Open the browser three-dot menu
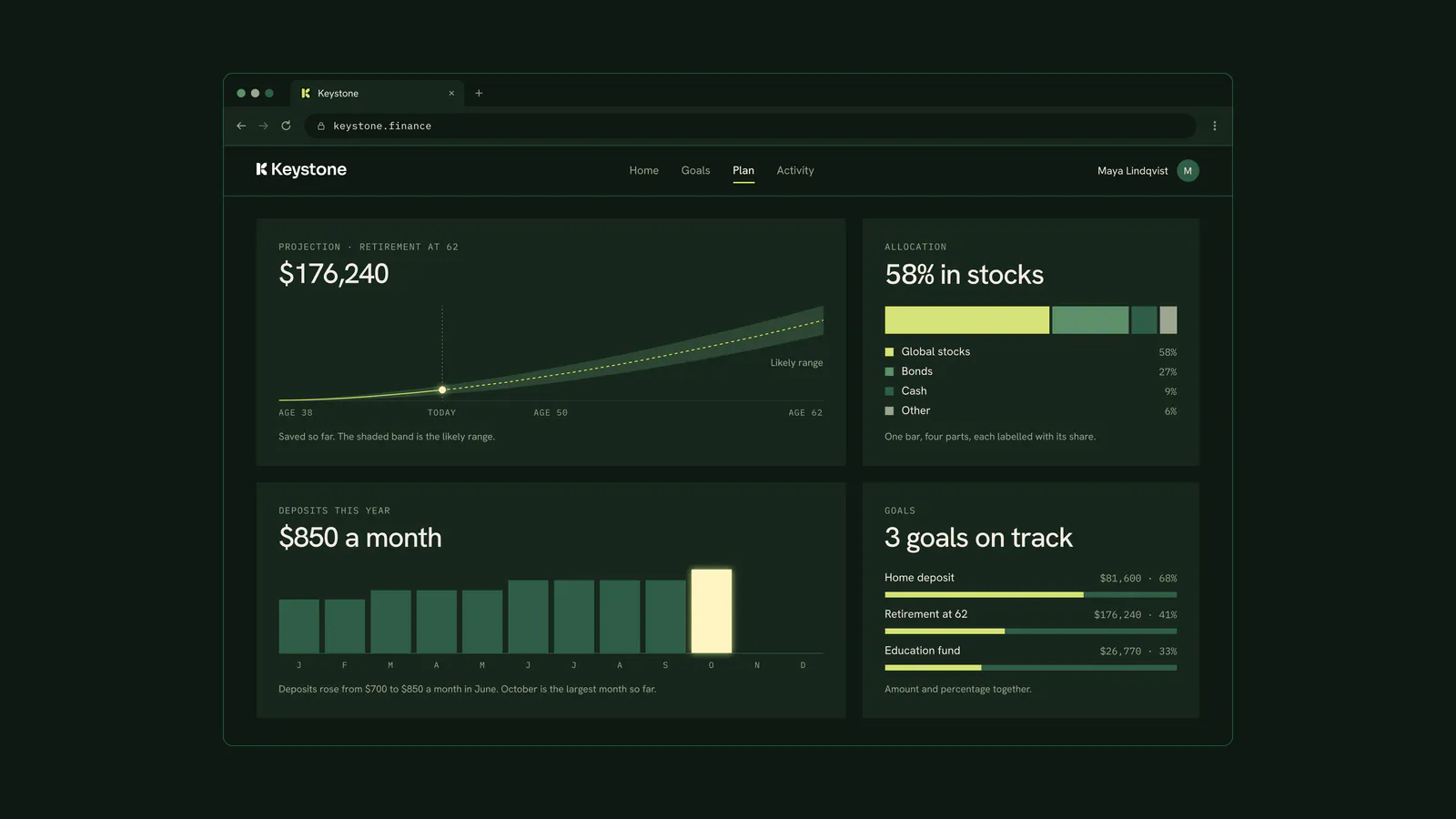This screenshot has width=1456, height=819. [x=1215, y=126]
